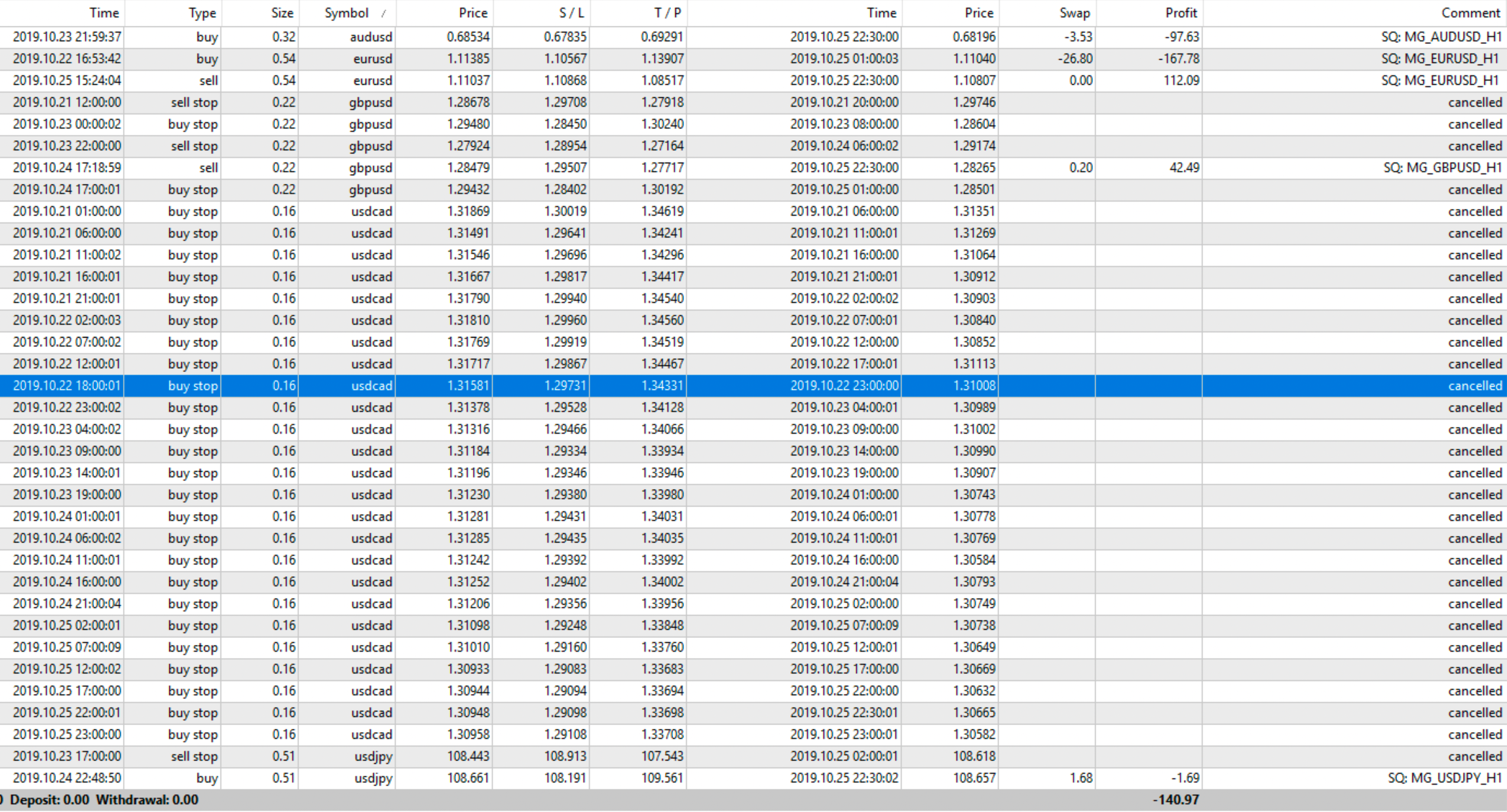The image size is (1507, 812).
Task: Click the -167.78 profit cell
Action: coord(1178,59)
